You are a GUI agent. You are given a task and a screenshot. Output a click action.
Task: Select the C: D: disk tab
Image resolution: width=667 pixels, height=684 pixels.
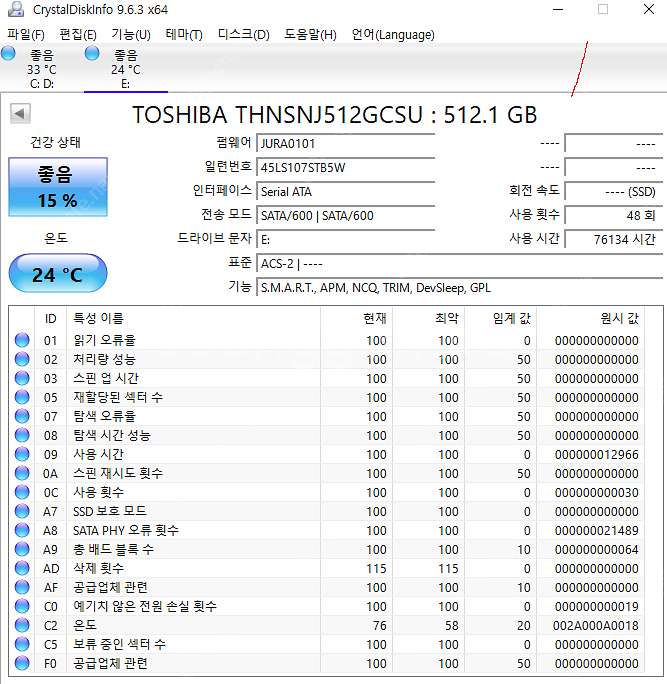[x=42, y=69]
